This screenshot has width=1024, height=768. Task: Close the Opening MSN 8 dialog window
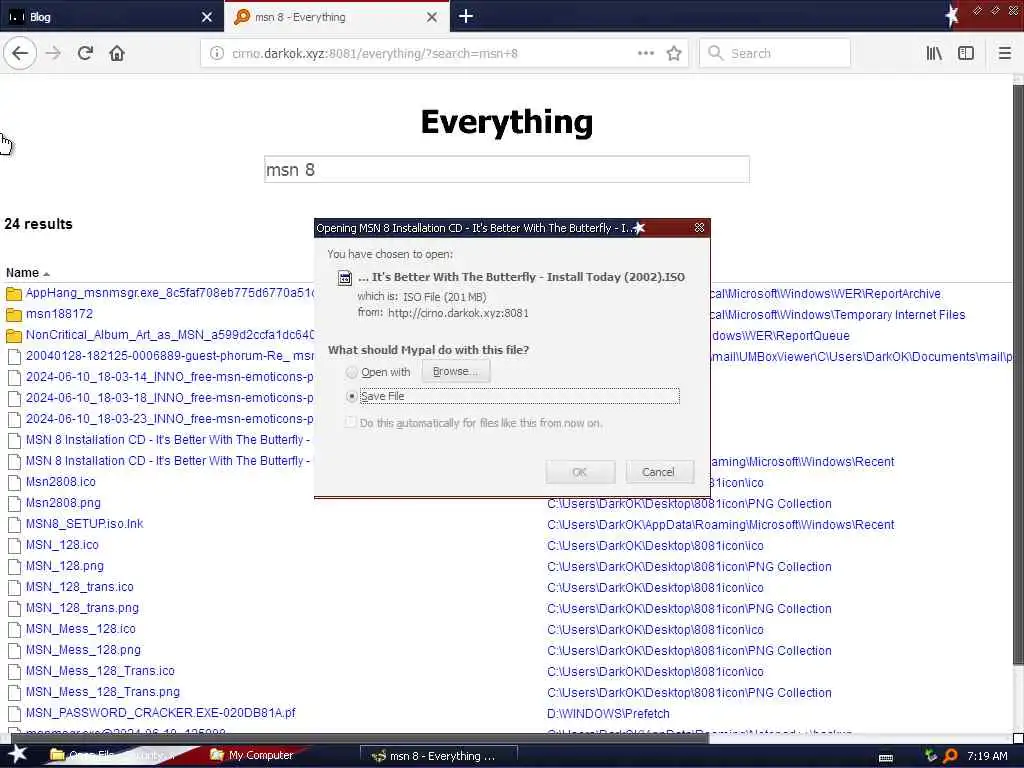[699, 227]
